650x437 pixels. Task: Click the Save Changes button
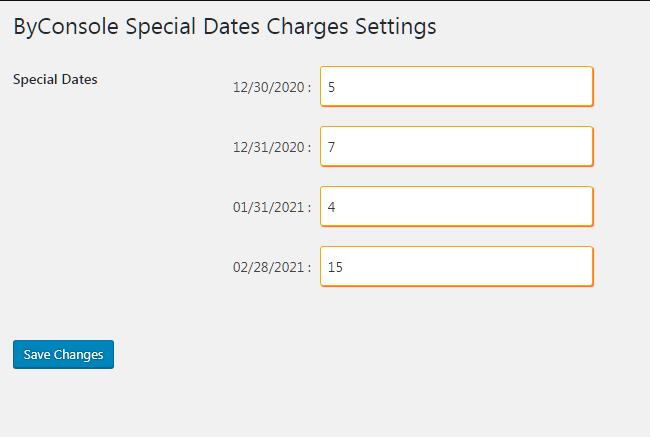tap(63, 354)
